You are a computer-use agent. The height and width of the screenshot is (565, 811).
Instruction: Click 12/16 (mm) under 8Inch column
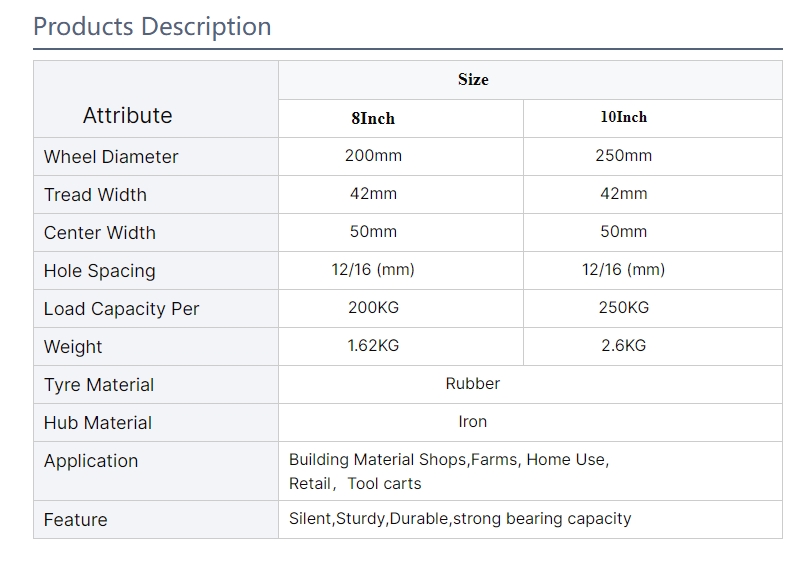[373, 270]
